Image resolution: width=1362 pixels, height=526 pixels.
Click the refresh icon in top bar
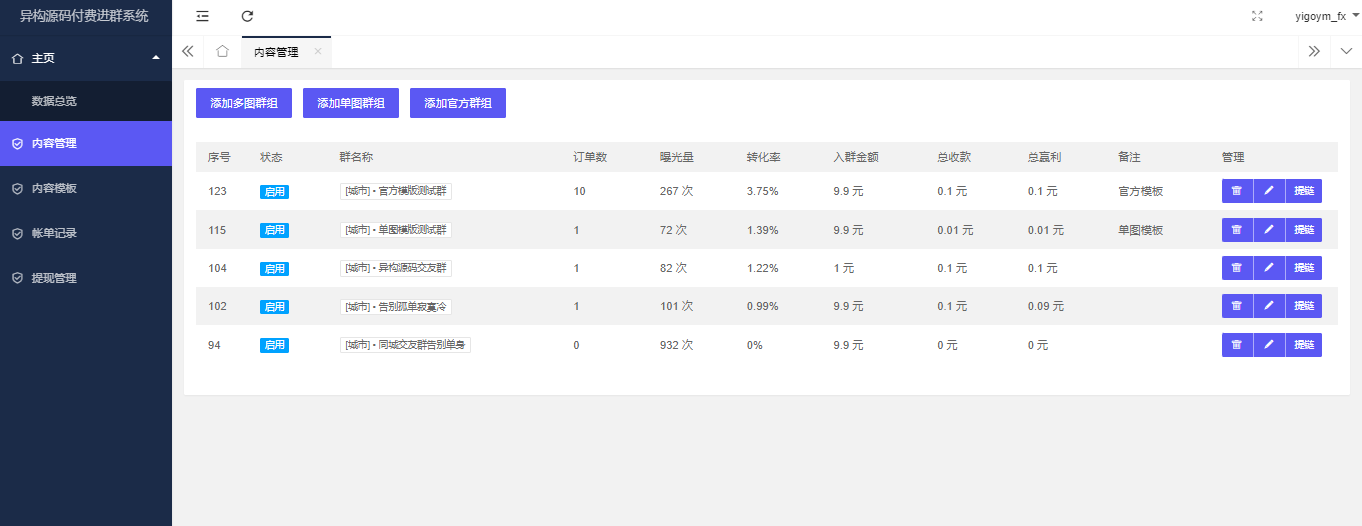(x=247, y=16)
